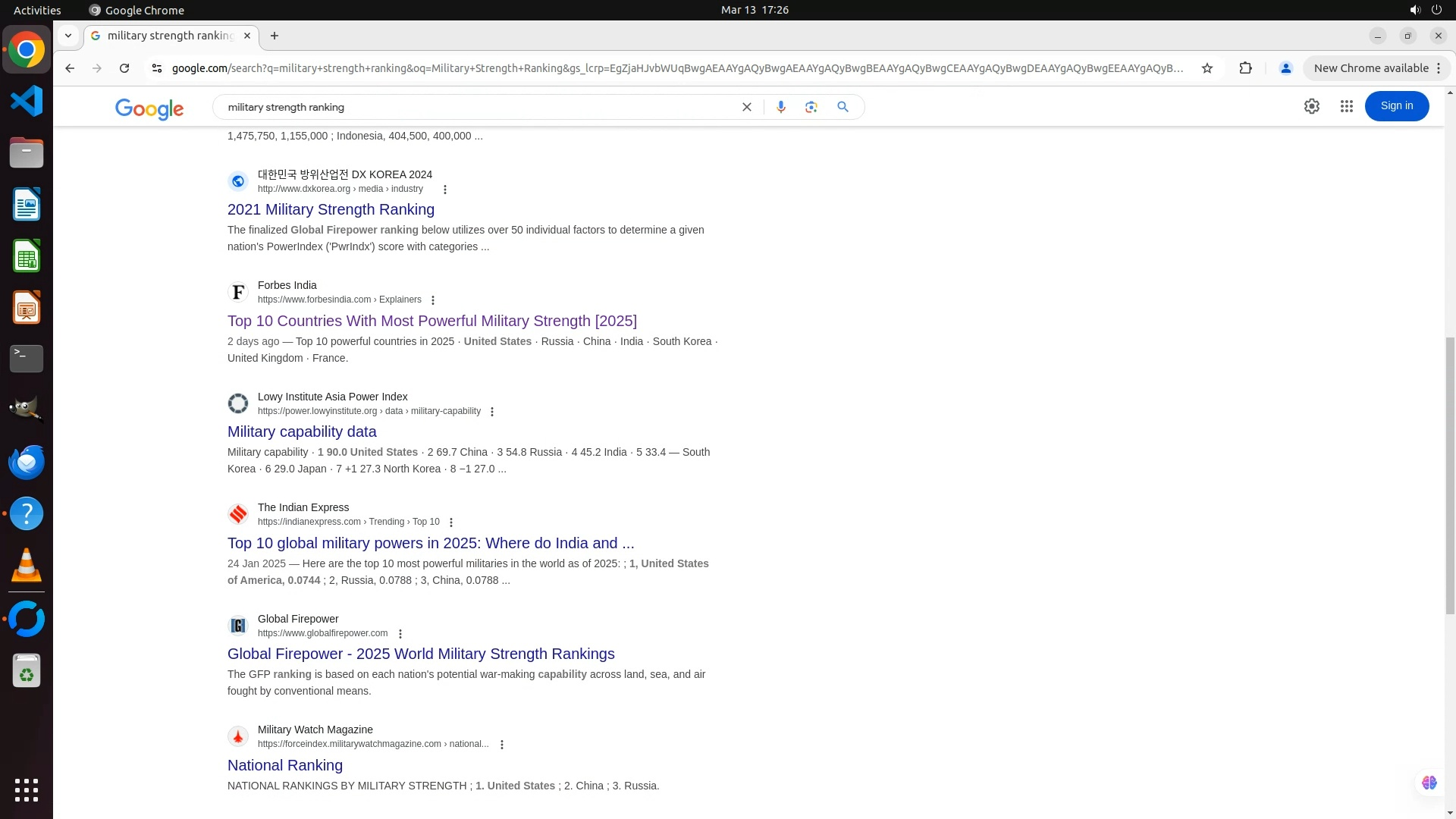Expand the tab search chevron
The image size is (1456, 819).
(x=68, y=36)
